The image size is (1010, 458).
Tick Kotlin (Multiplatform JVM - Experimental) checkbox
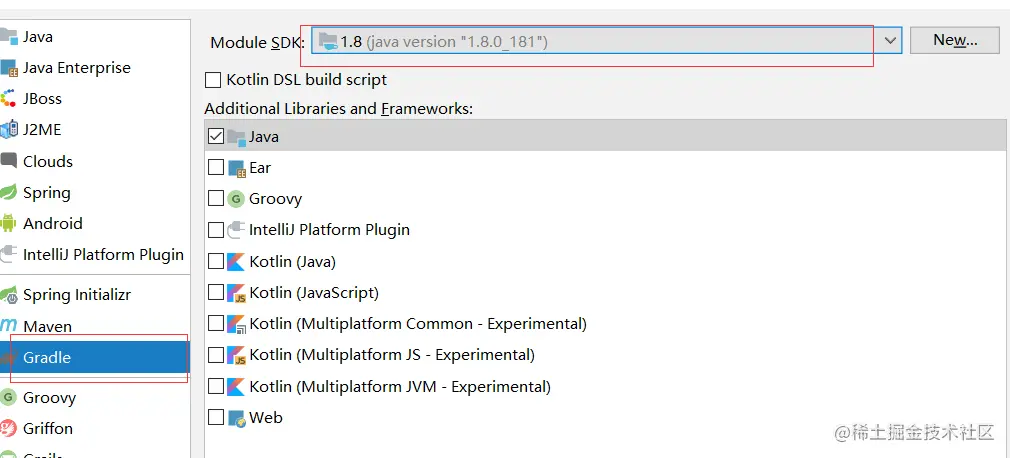216,386
